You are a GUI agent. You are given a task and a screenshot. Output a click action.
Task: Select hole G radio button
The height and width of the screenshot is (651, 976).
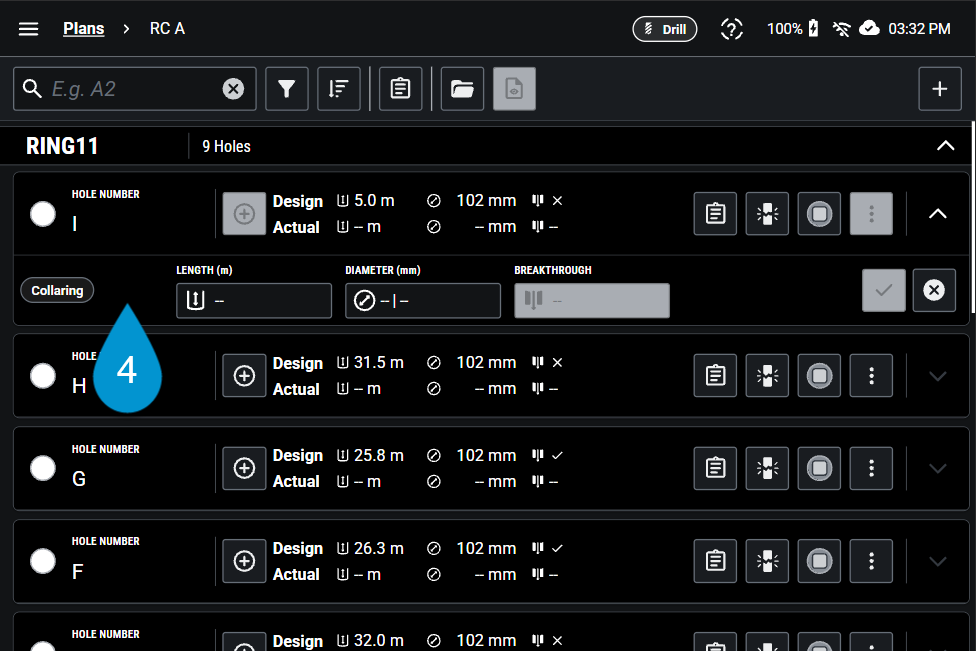pyautogui.click(x=43, y=468)
